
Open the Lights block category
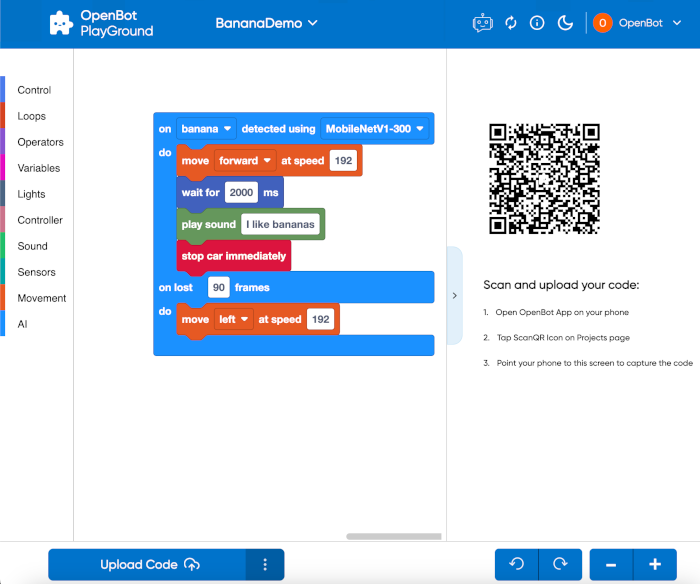(31, 194)
